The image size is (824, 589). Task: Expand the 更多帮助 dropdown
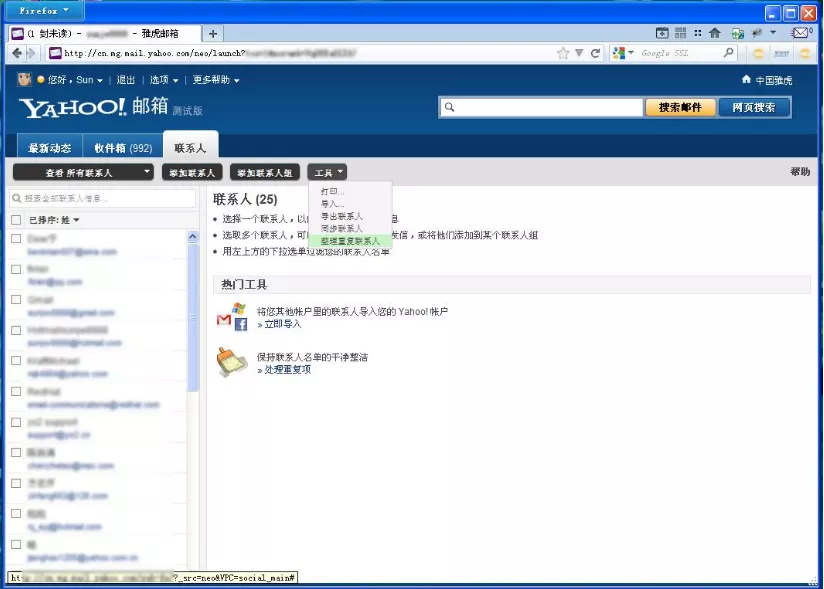tap(216, 80)
